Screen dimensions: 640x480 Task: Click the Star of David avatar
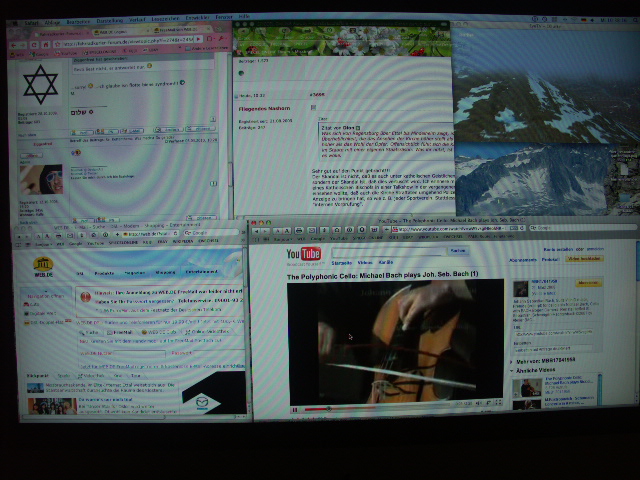coord(40,87)
